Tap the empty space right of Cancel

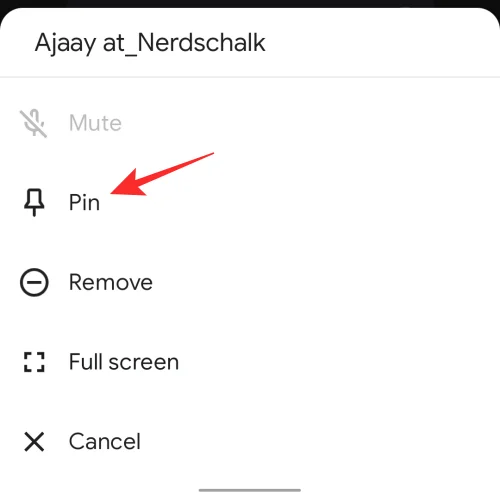point(320,442)
